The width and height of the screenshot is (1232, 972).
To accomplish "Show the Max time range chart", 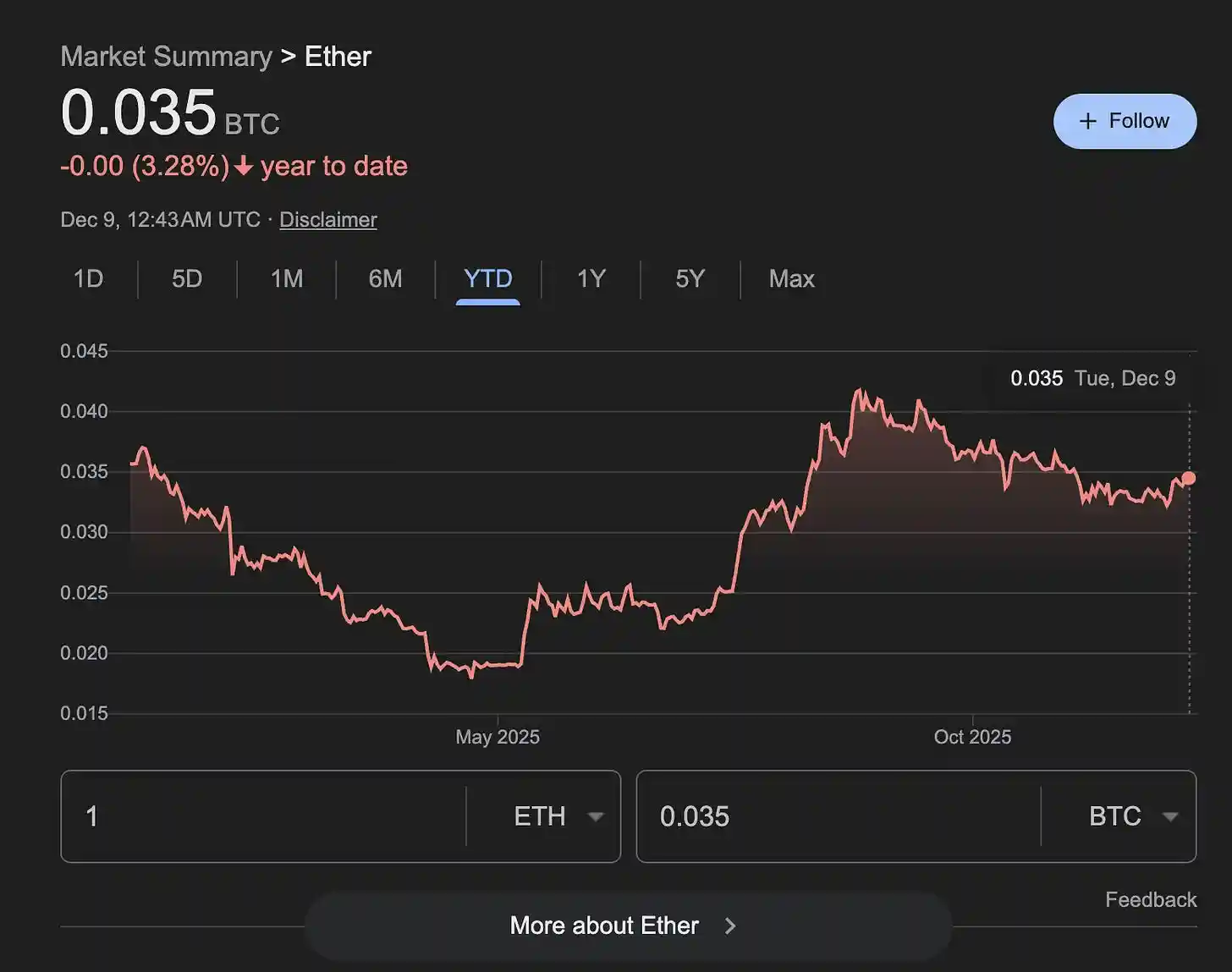I will click(790, 279).
